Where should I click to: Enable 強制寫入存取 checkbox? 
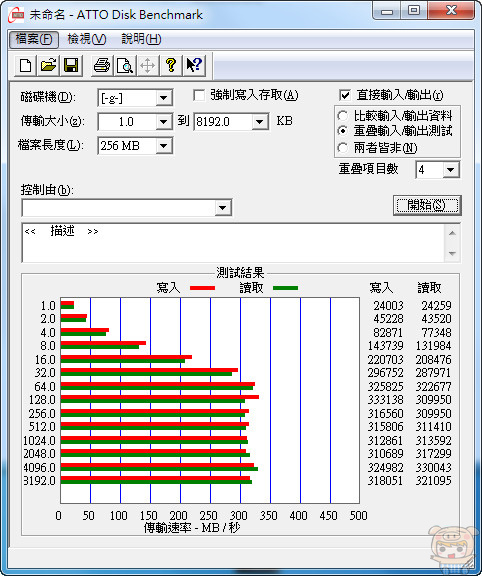click(199, 96)
